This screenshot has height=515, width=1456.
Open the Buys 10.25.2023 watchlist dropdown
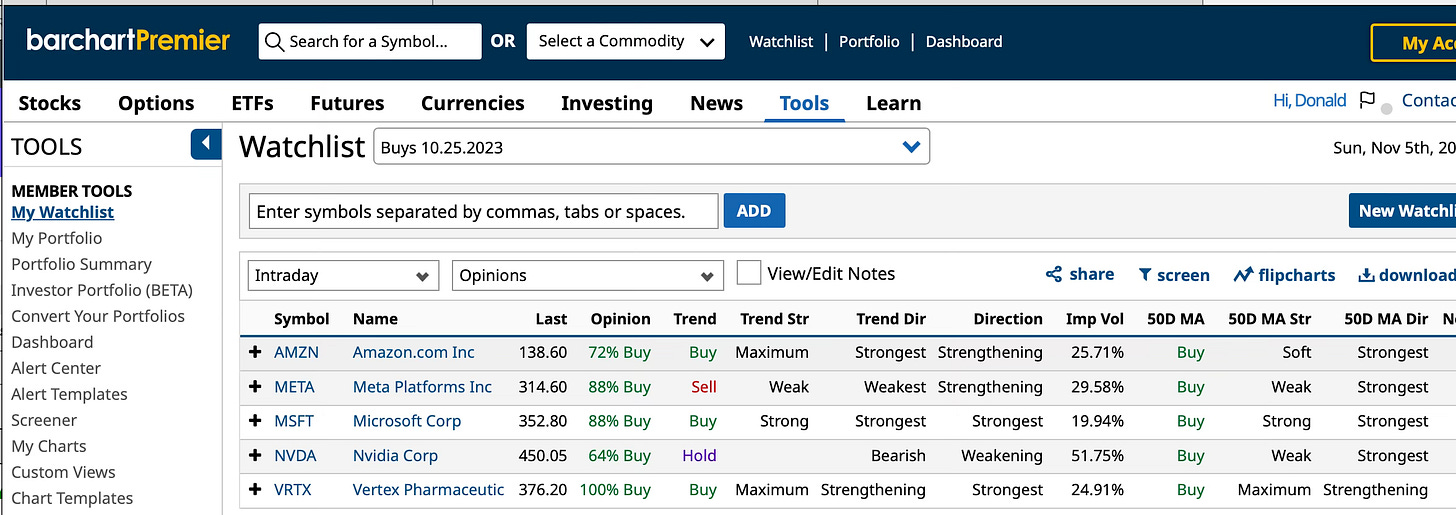point(652,147)
